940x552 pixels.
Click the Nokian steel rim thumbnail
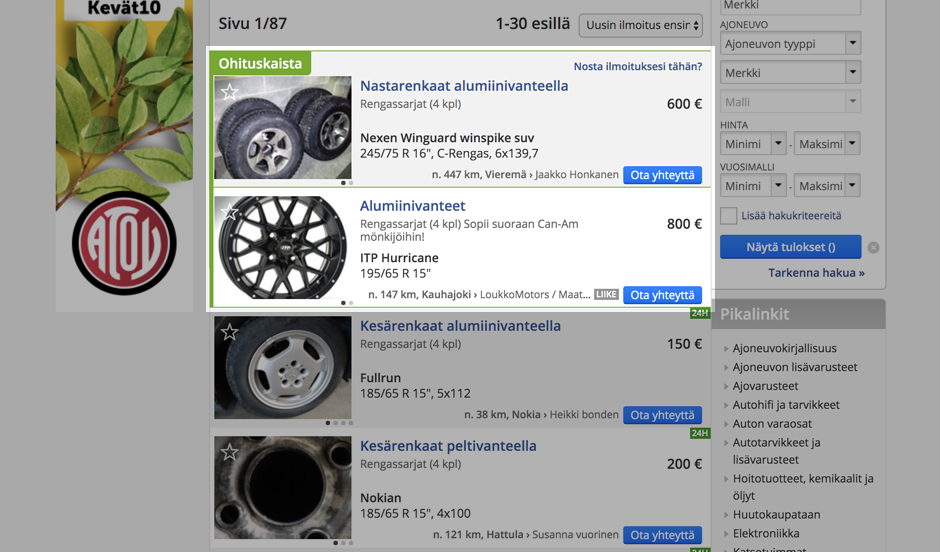coord(283,487)
